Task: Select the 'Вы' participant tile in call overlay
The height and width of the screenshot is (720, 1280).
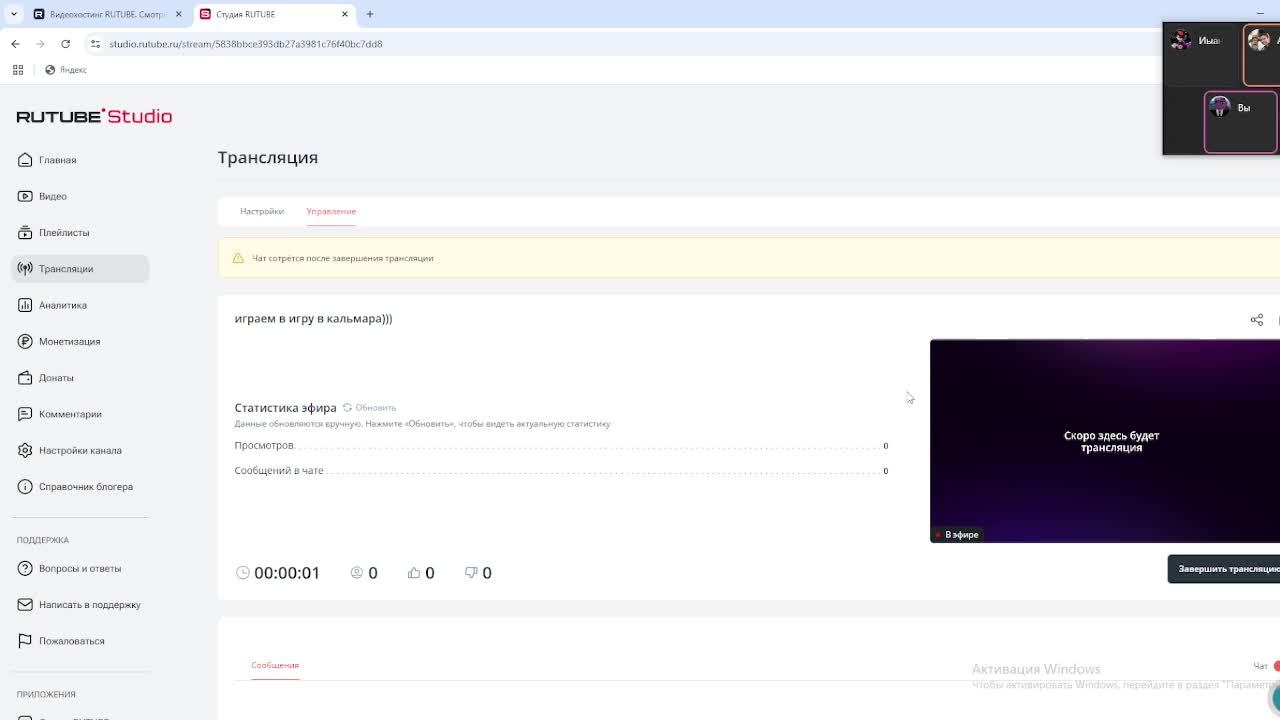Action: coord(1241,122)
